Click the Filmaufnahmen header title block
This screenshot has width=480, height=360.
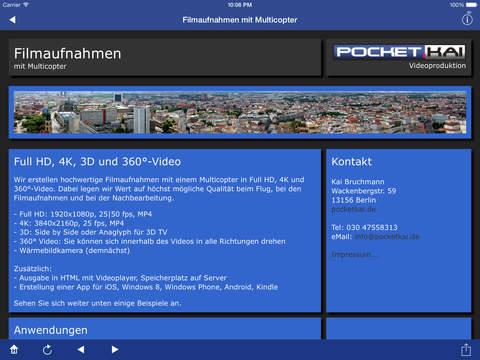[x=165, y=58]
